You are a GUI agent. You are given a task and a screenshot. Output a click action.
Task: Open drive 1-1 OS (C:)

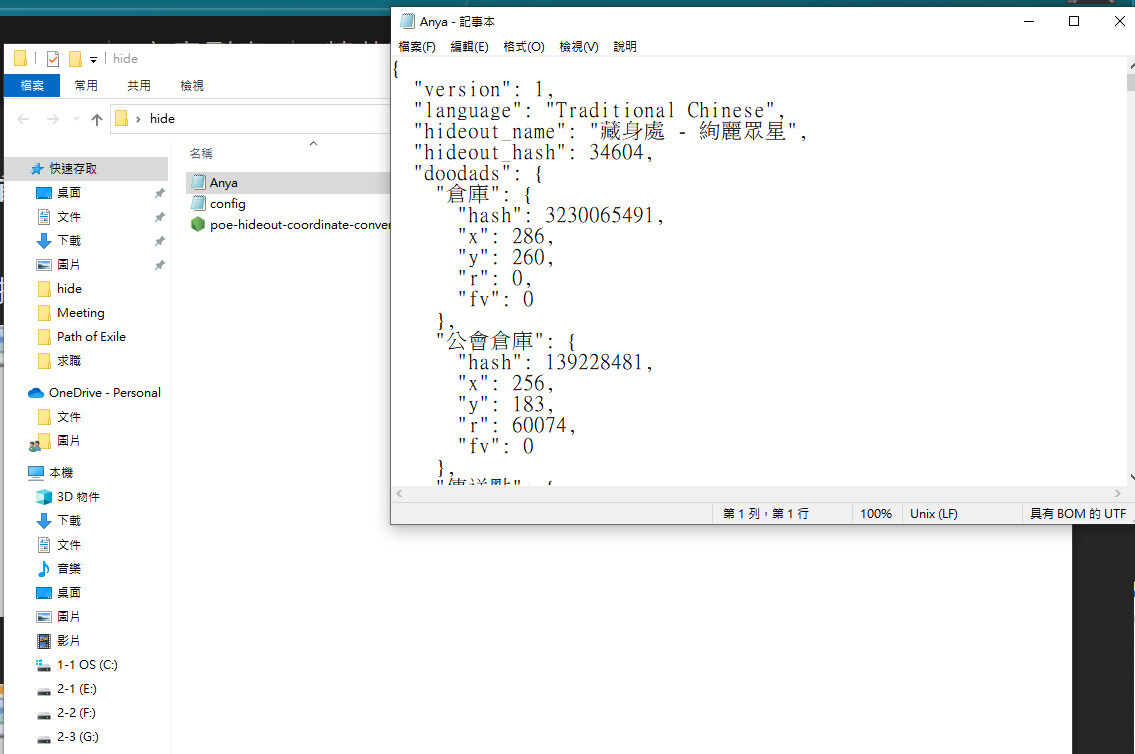[87, 664]
